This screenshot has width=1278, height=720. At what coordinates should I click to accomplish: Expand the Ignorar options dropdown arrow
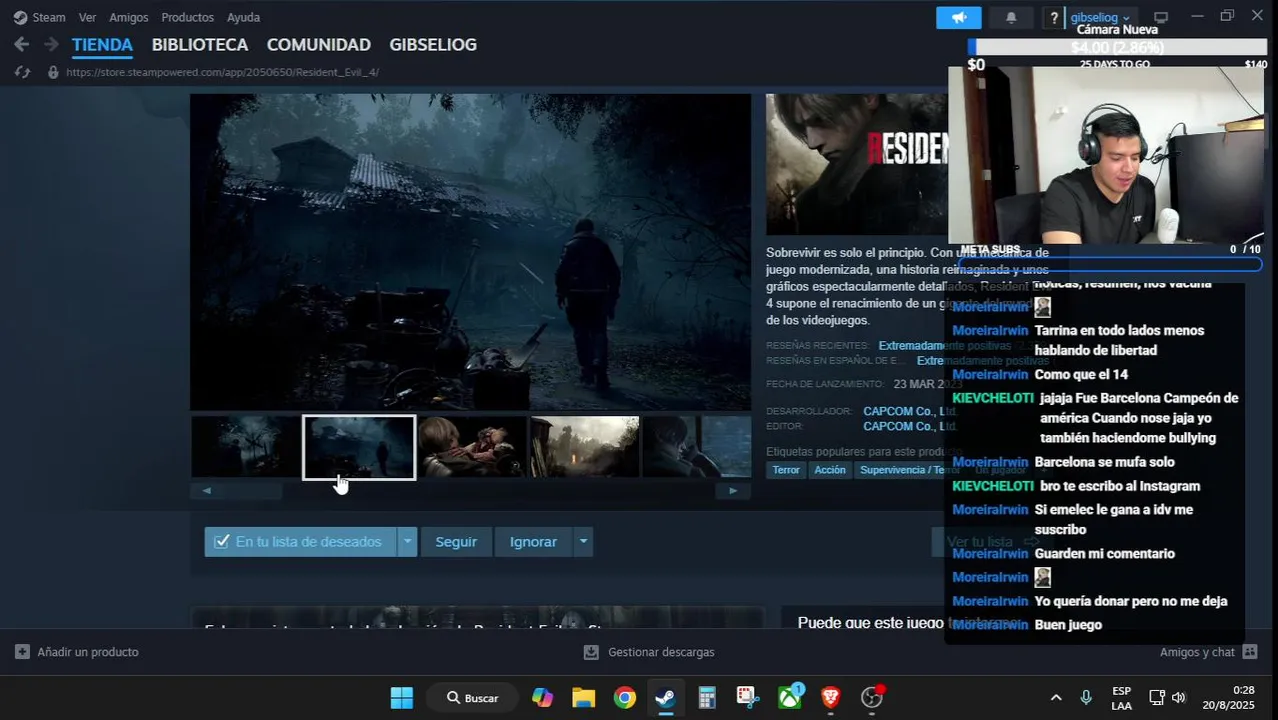[583, 542]
